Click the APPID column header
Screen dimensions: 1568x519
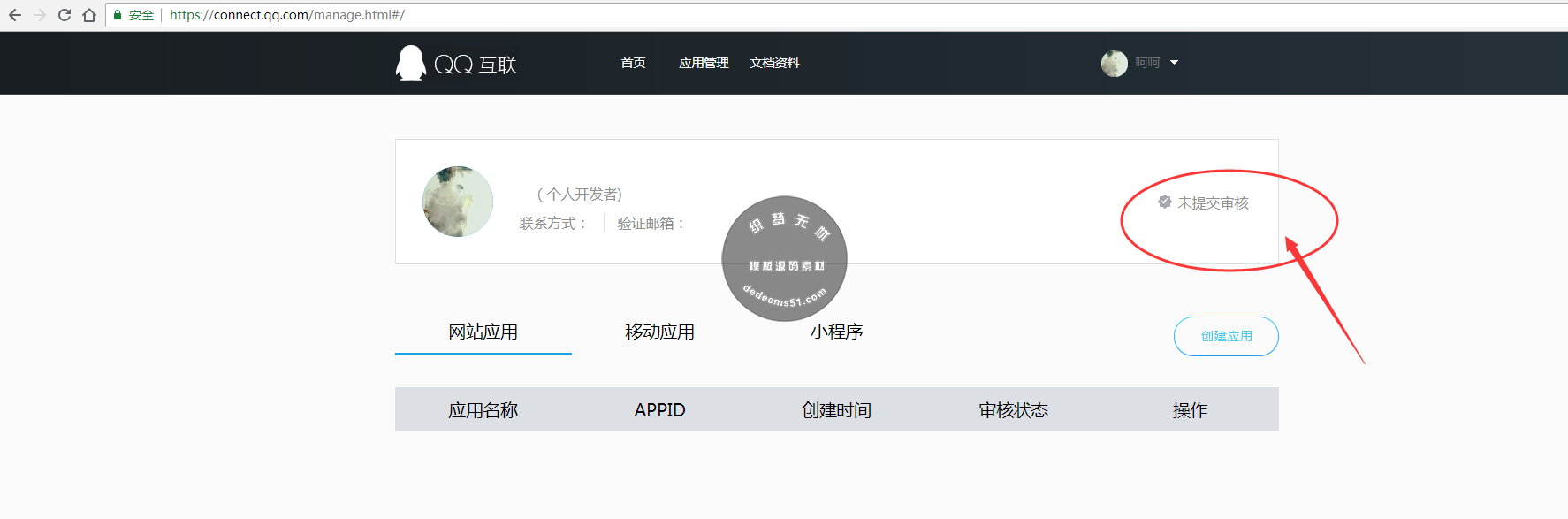click(x=660, y=410)
